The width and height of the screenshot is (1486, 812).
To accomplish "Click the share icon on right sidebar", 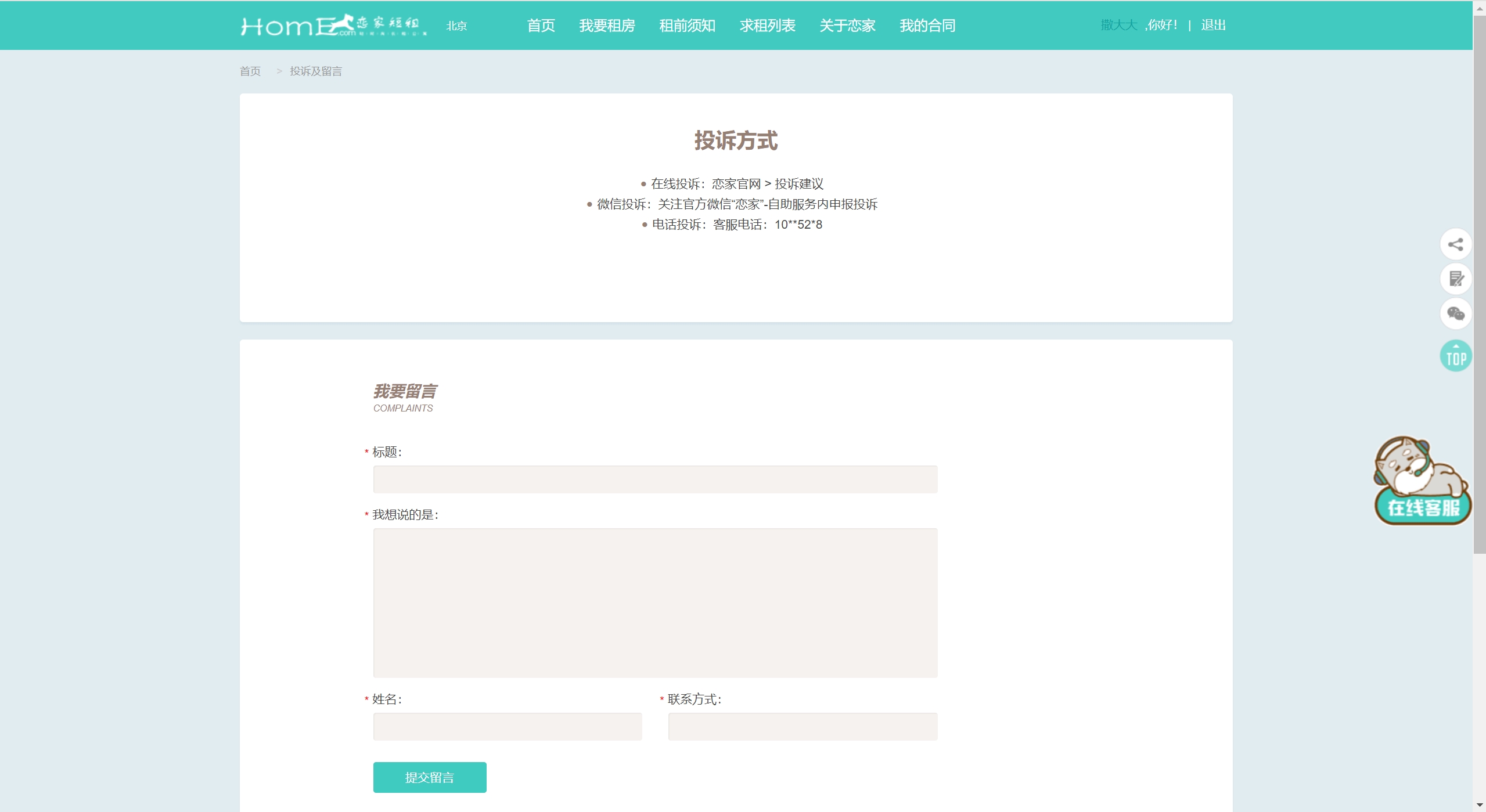I will [1455, 244].
